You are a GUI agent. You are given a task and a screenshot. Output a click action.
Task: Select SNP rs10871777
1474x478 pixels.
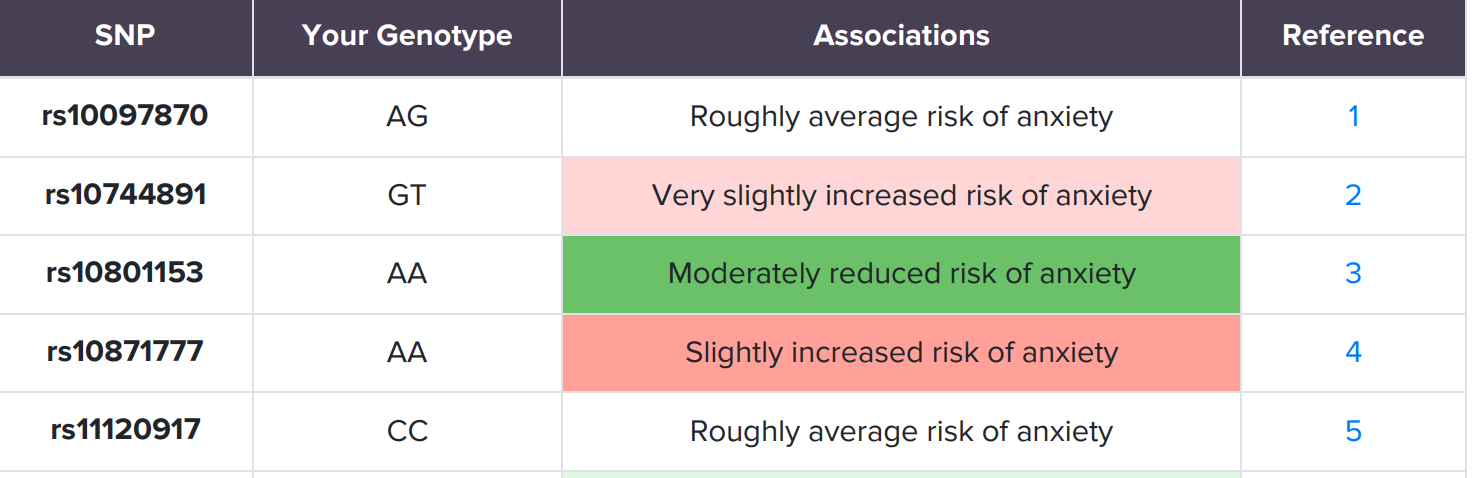point(125,351)
